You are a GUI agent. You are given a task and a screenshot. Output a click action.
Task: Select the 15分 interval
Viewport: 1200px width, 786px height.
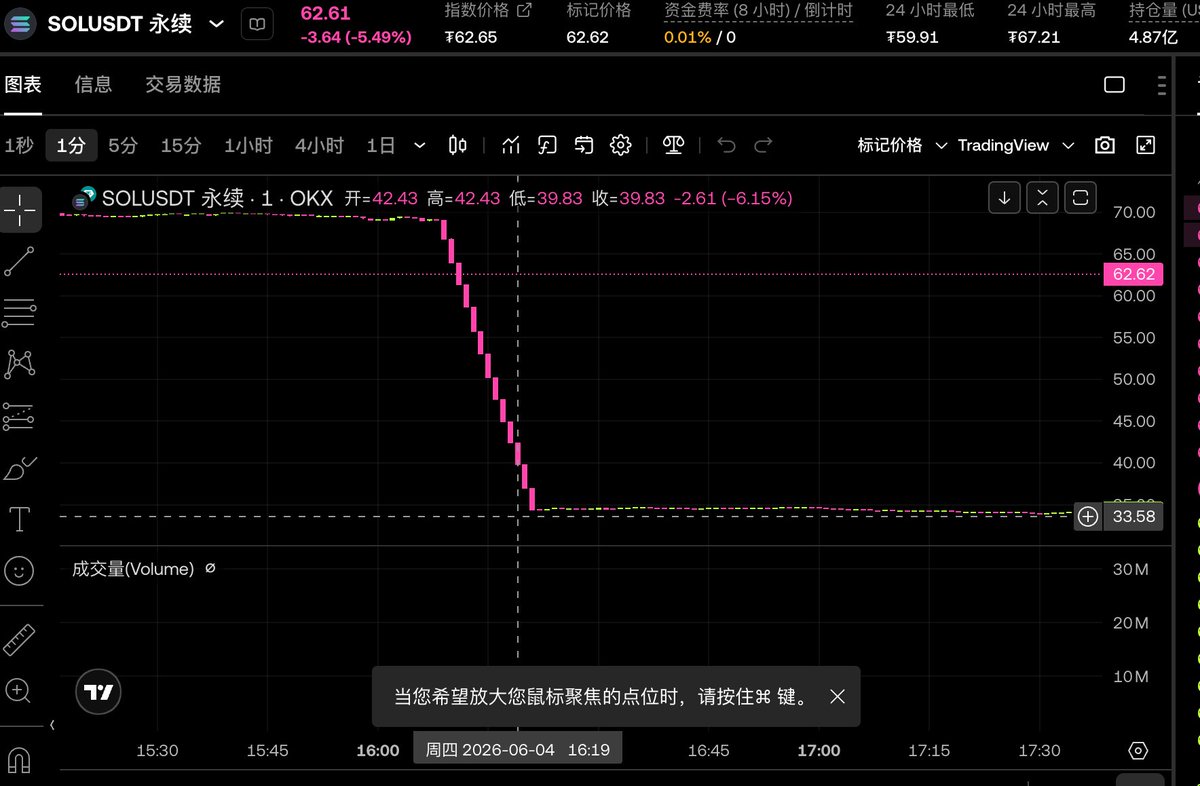click(181, 145)
